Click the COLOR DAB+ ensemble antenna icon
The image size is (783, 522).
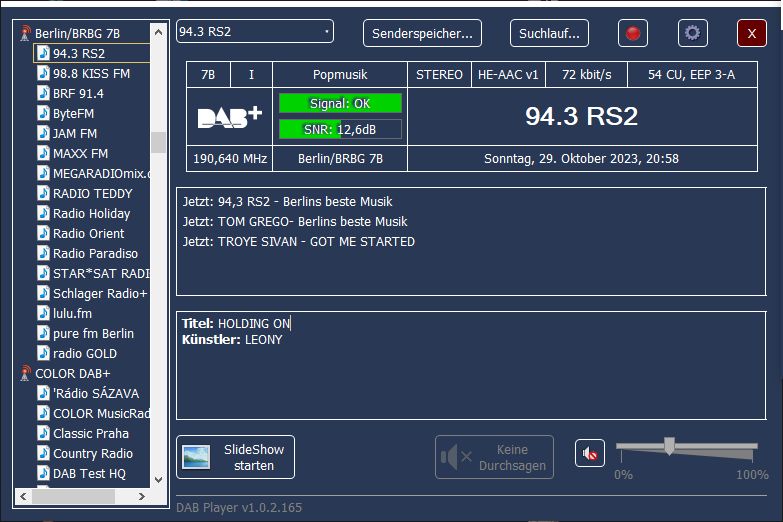click(25, 373)
